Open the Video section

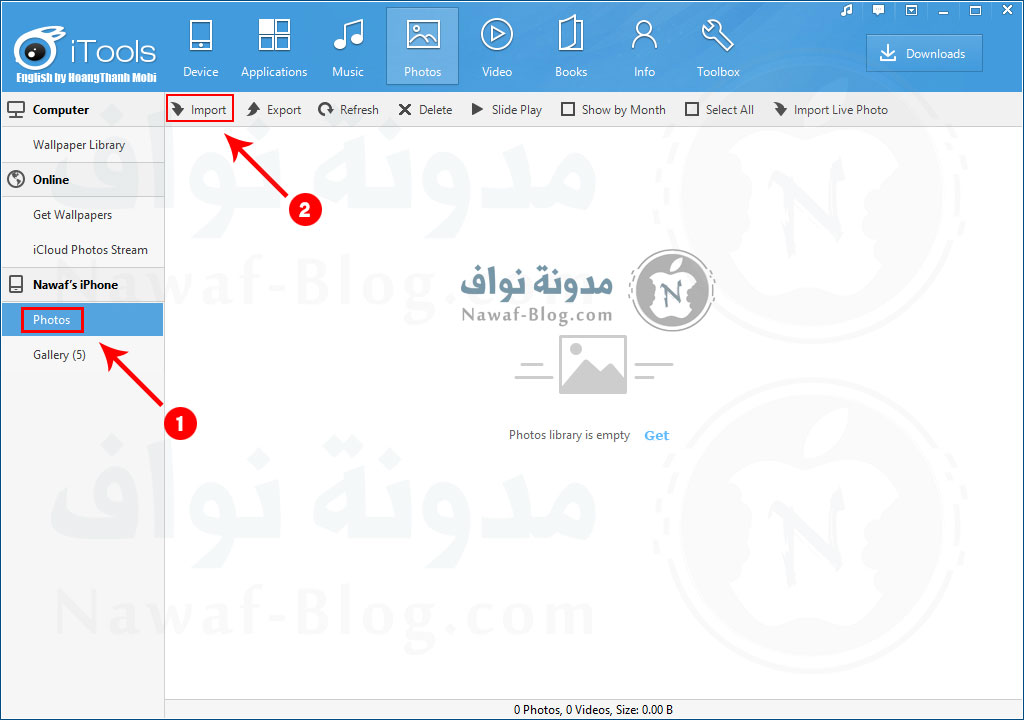496,48
